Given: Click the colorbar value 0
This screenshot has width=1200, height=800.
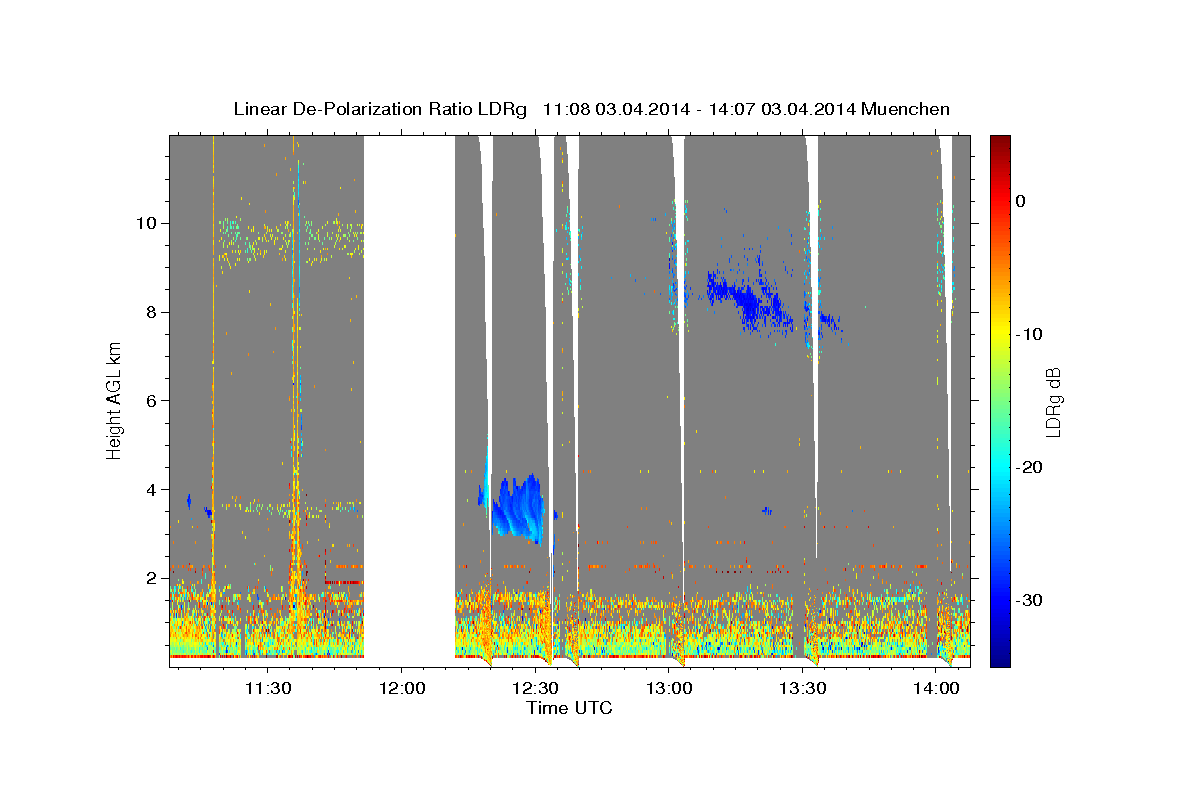Looking at the screenshot, I should (1021, 201).
